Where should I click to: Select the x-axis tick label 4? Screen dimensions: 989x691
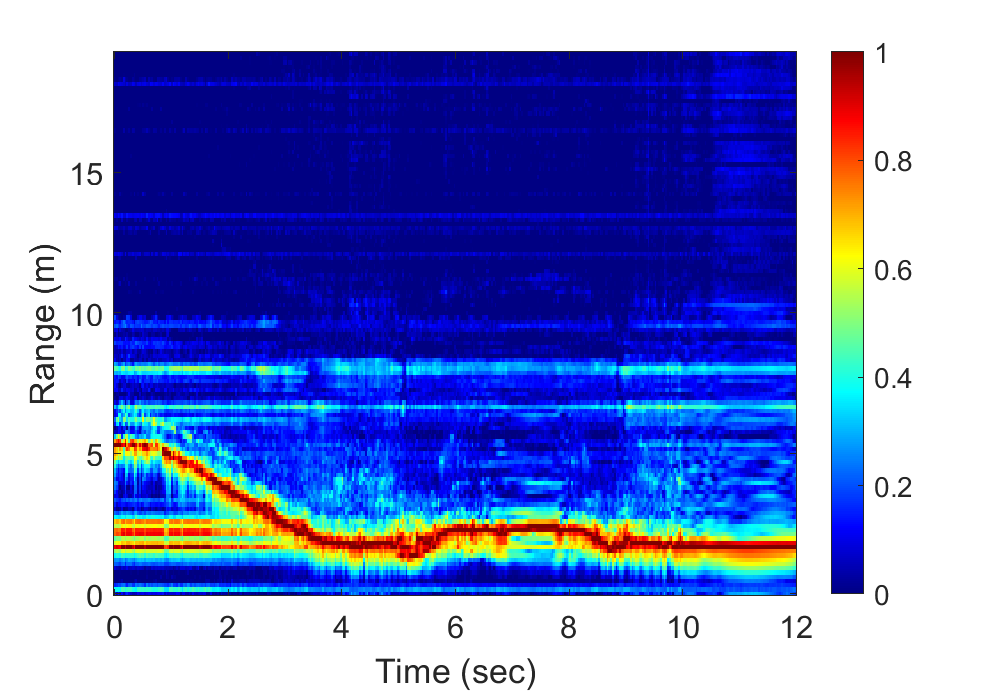(x=341, y=628)
